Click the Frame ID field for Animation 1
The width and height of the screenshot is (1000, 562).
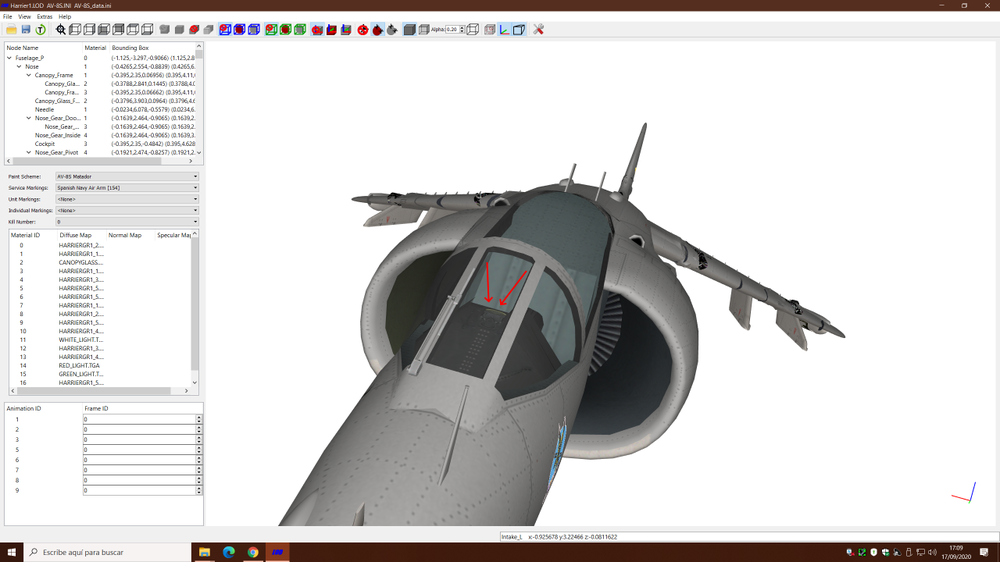click(139, 419)
